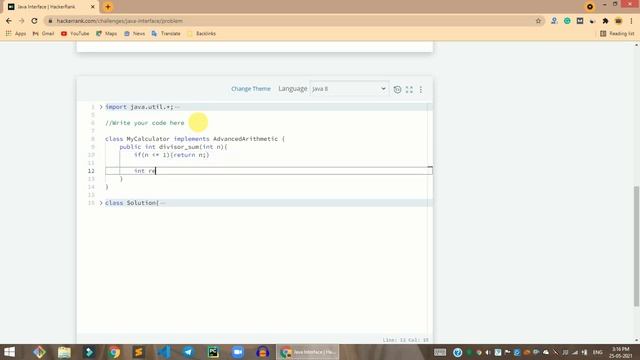This screenshot has height=360, width=640.
Task: Open new tab with plus button
Action: pyautogui.click(x=108, y=7)
